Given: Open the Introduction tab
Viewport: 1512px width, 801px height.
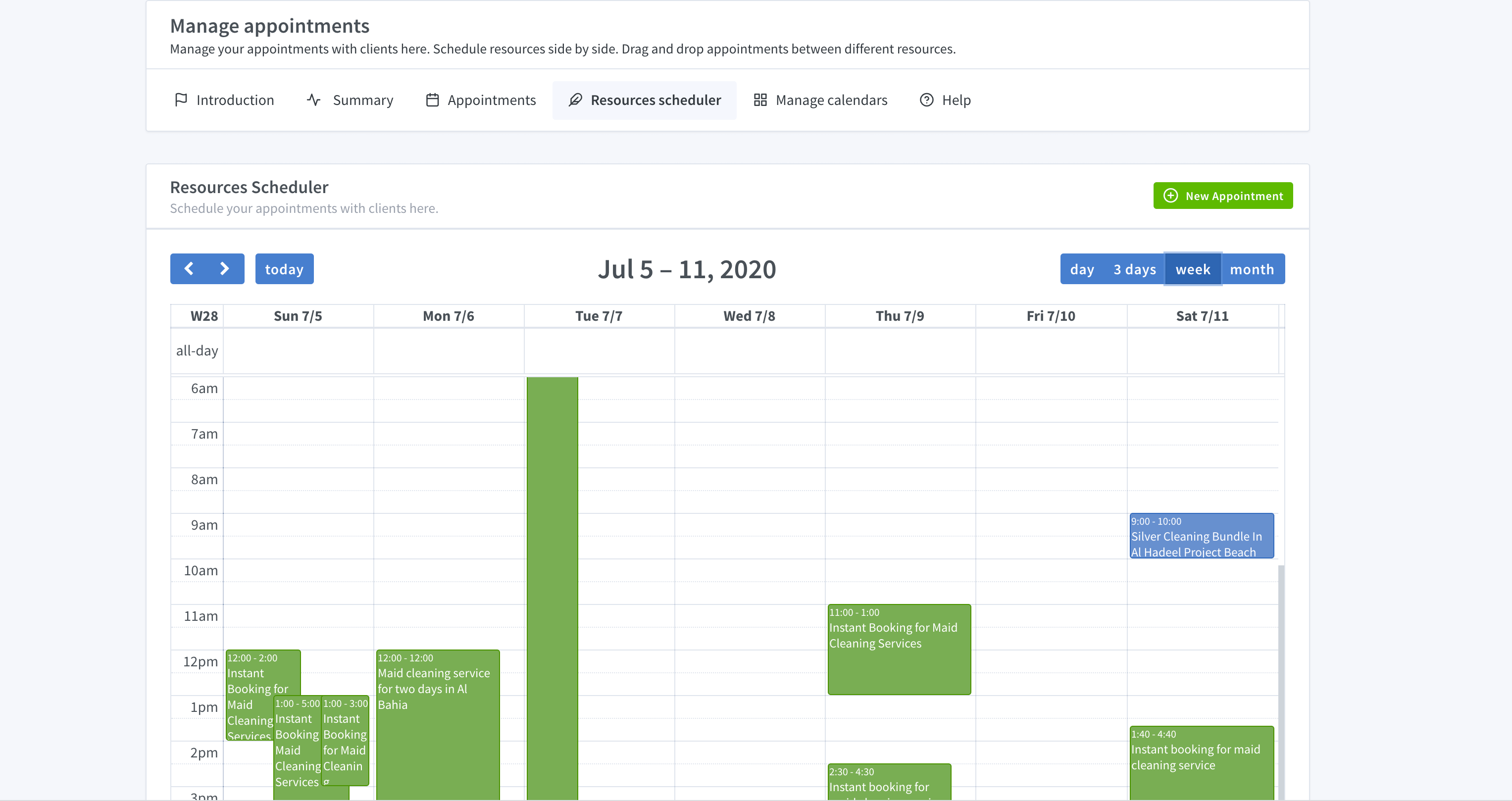Looking at the screenshot, I should pyautogui.click(x=224, y=100).
